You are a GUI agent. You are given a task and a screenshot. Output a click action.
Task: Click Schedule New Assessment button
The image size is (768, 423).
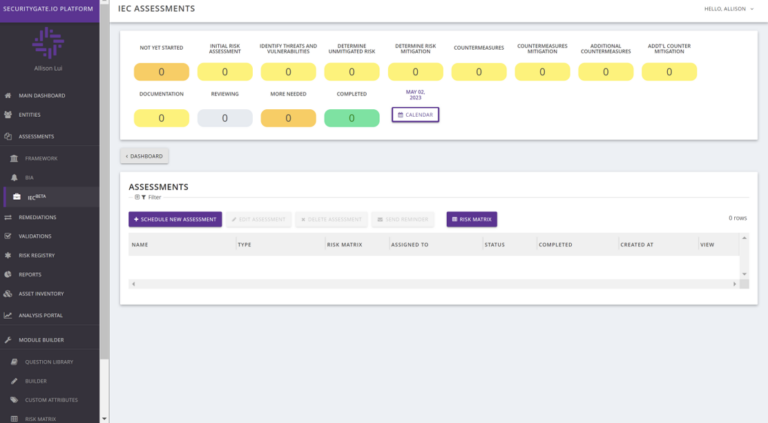[175, 219]
